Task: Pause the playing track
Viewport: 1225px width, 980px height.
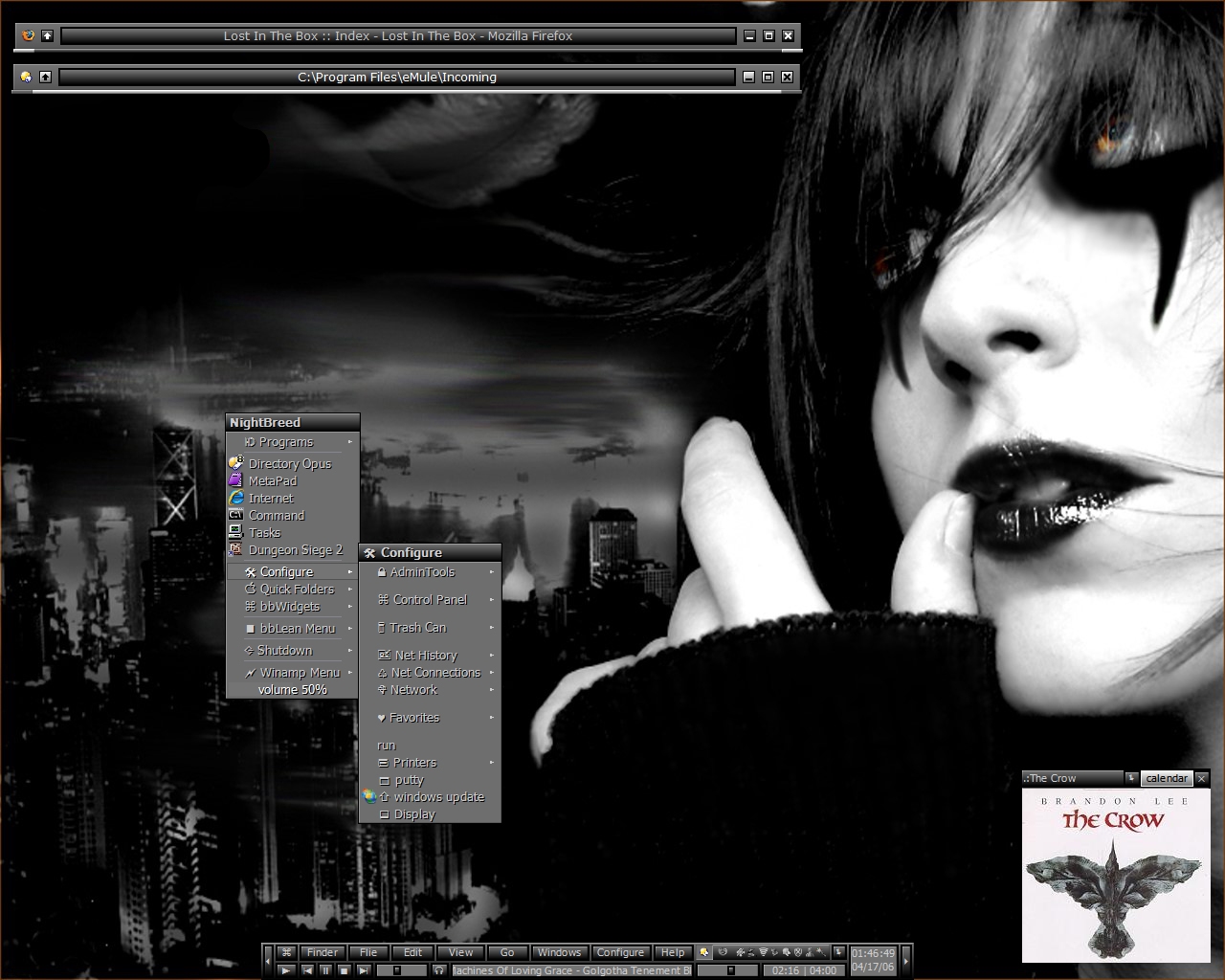Action: pyautogui.click(x=325, y=969)
